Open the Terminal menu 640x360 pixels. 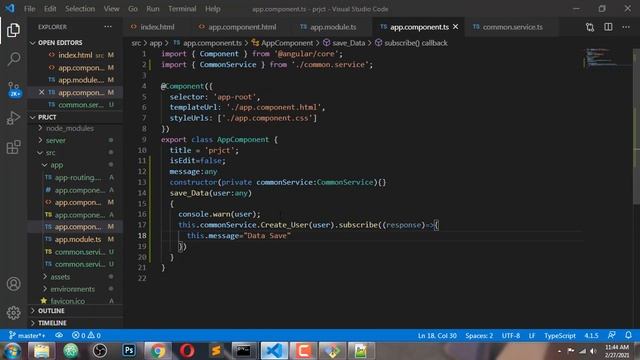[182, 9]
